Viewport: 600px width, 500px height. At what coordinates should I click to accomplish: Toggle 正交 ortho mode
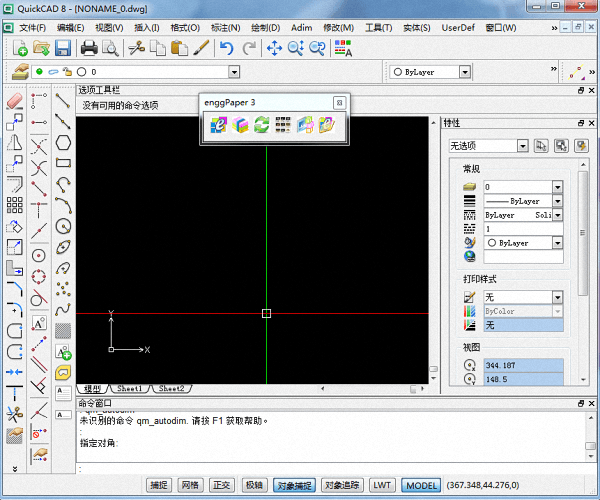click(x=222, y=485)
